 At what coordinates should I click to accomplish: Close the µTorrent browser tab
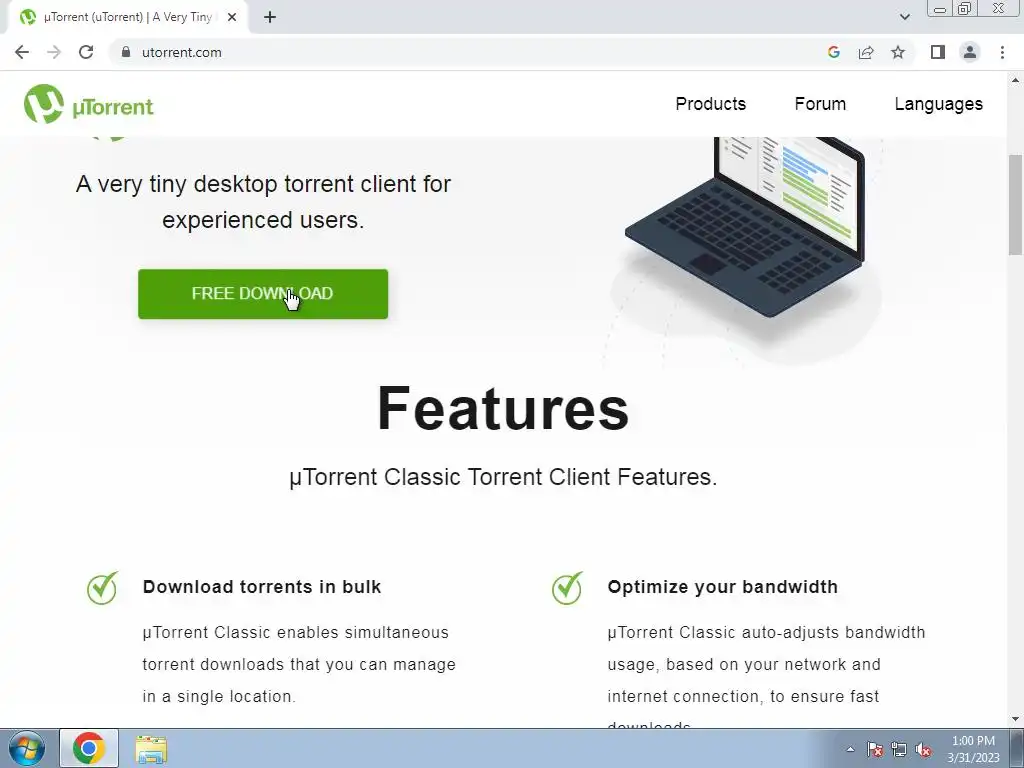(x=232, y=18)
